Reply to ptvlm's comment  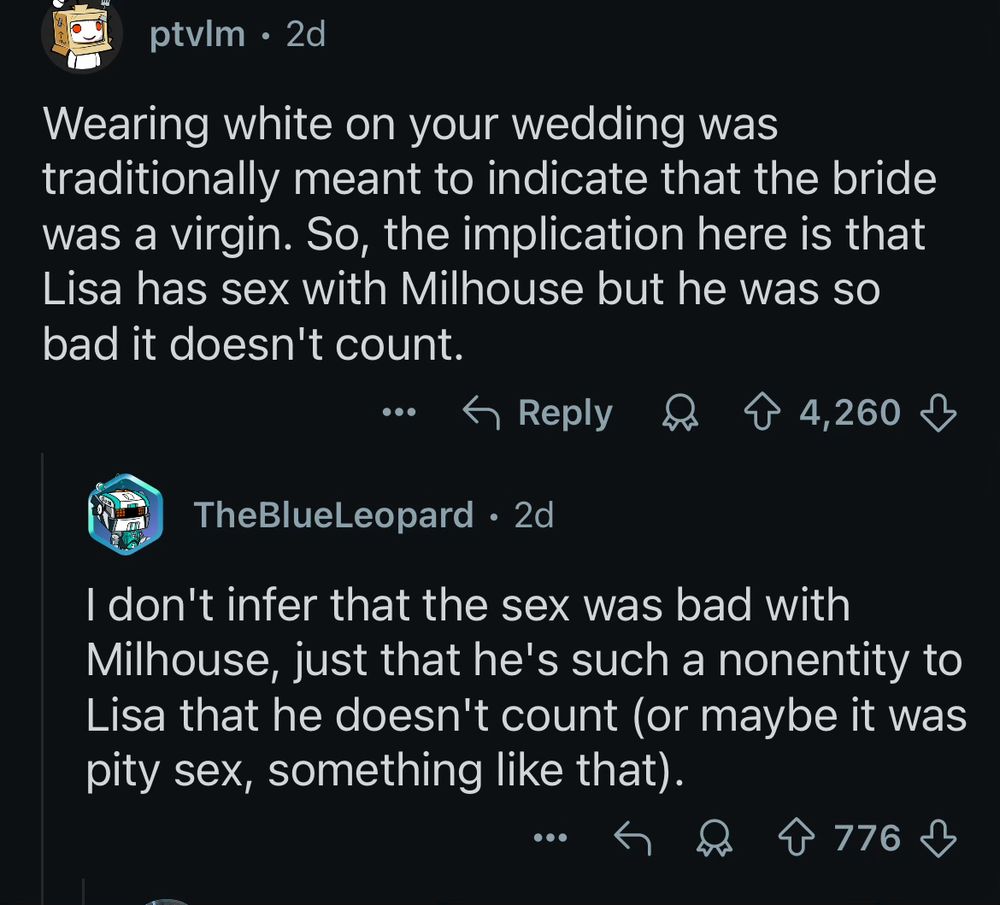[x=538, y=412]
